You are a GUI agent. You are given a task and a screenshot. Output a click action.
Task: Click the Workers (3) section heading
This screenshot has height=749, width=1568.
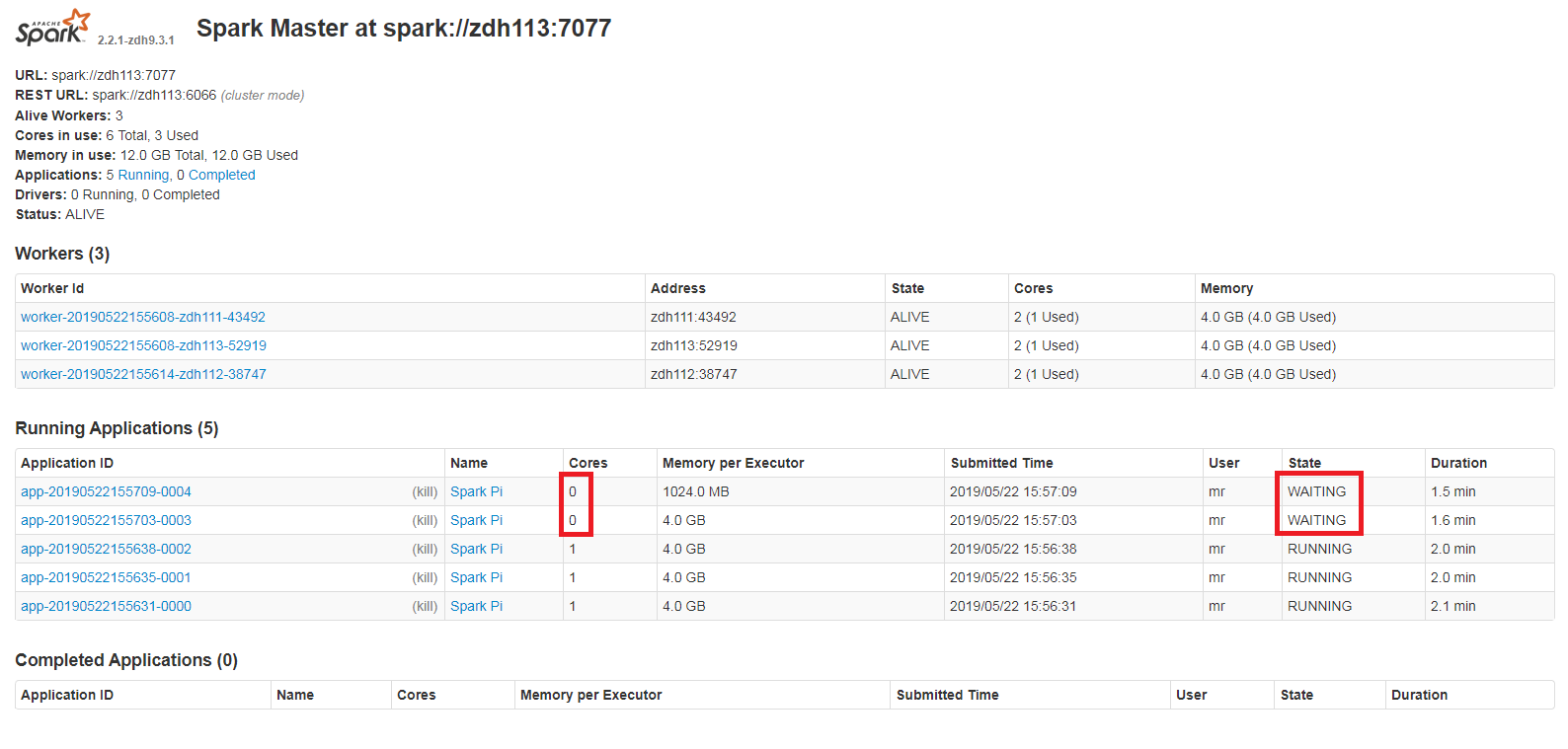62,254
